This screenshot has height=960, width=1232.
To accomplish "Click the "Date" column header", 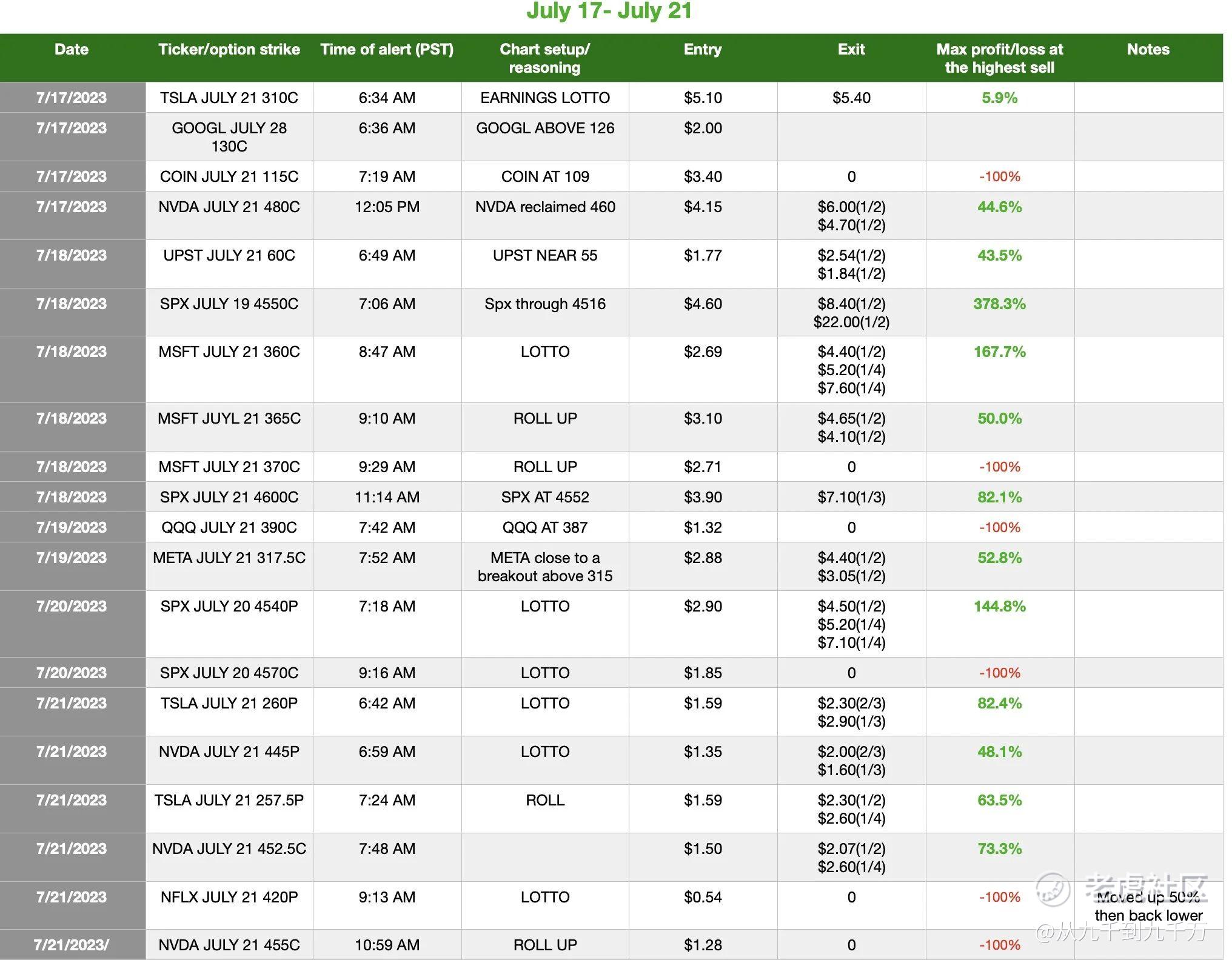I will coord(72,50).
